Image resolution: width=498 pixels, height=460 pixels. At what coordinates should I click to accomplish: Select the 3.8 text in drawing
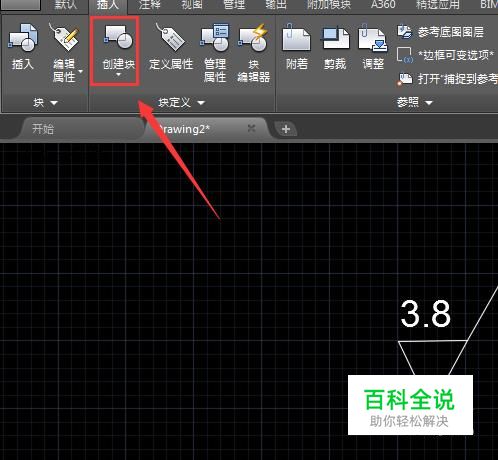[426, 314]
